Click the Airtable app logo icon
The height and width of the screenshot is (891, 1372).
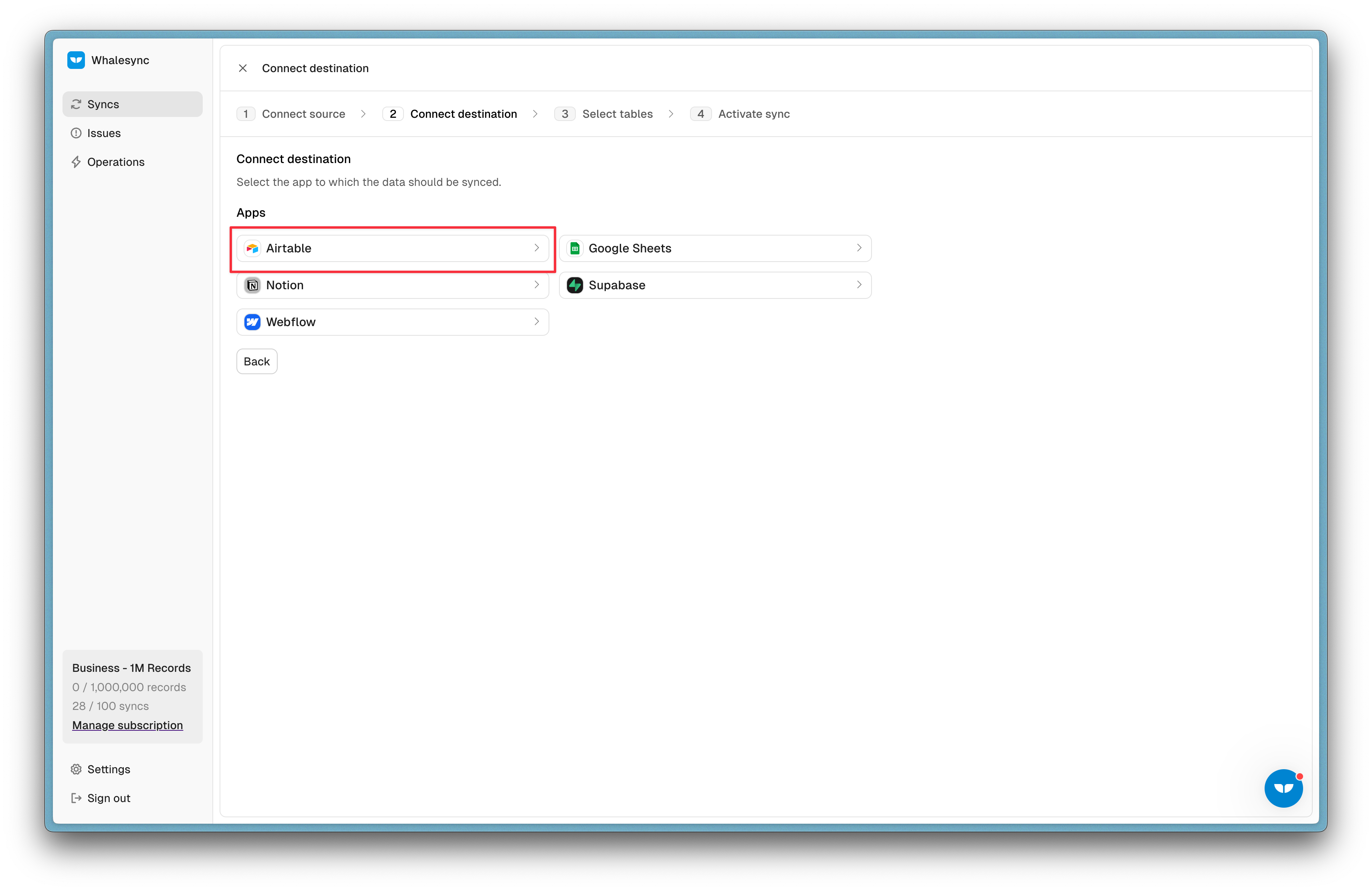(x=252, y=248)
